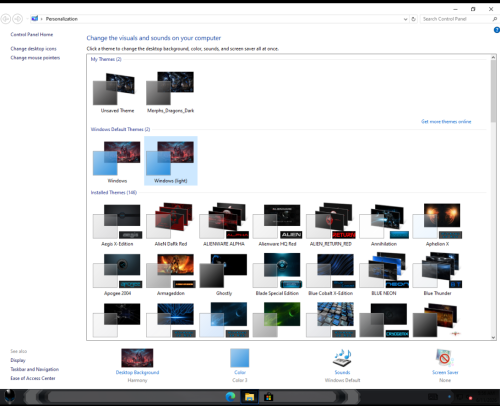Click scrollbar down arrow in themes list
The height and width of the screenshot is (406, 500).
(x=493, y=337)
